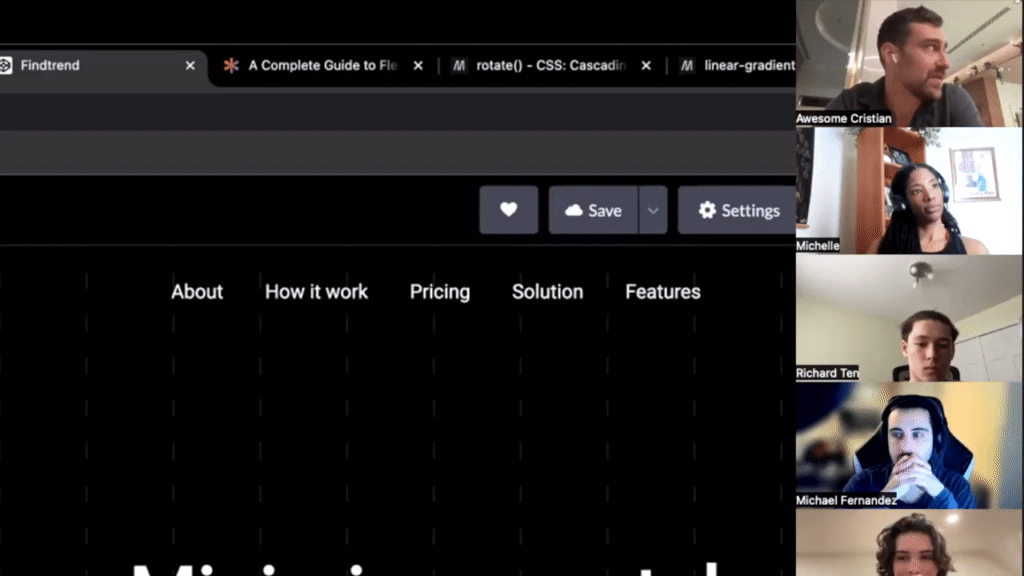Open the Save options dropdown arrow
Image resolution: width=1024 pixels, height=576 pixels.
pos(652,210)
